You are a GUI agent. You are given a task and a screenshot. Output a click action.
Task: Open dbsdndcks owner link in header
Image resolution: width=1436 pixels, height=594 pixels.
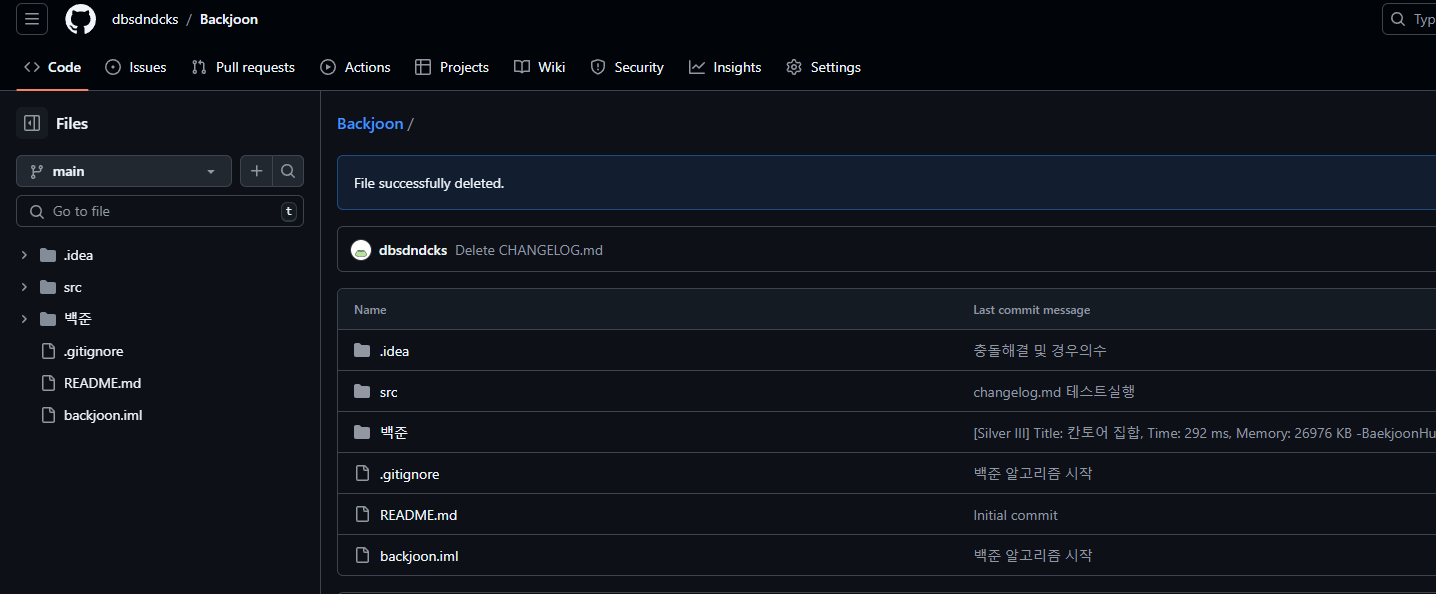coord(145,19)
